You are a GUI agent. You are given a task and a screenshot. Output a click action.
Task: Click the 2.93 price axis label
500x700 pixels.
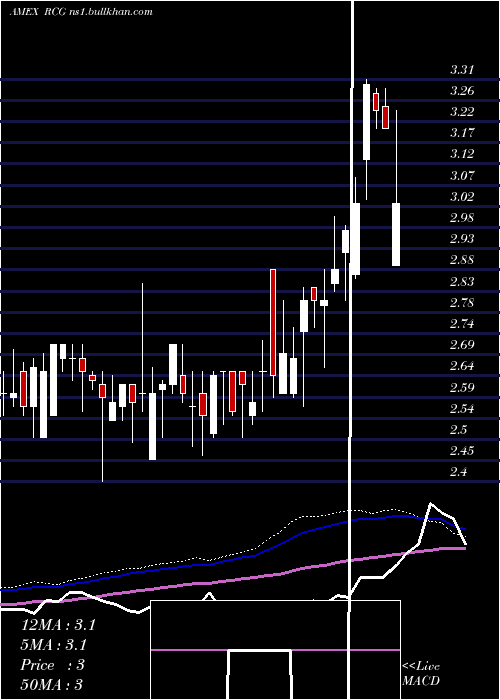pos(462,239)
